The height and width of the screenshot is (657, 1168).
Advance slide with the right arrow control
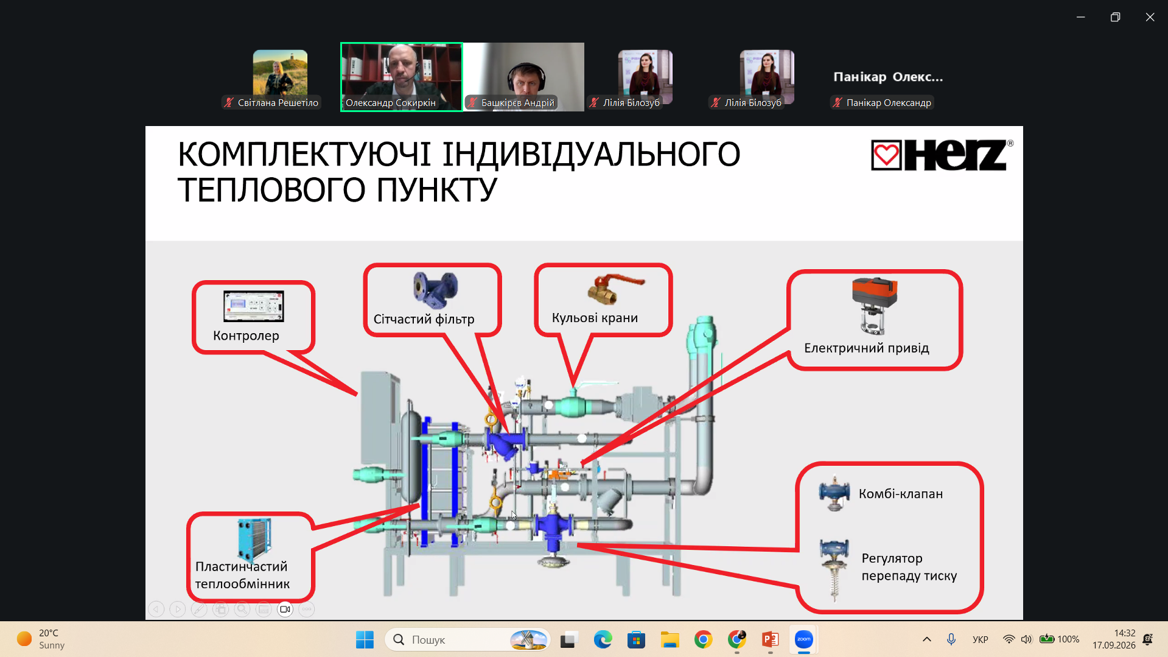coord(177,609)
